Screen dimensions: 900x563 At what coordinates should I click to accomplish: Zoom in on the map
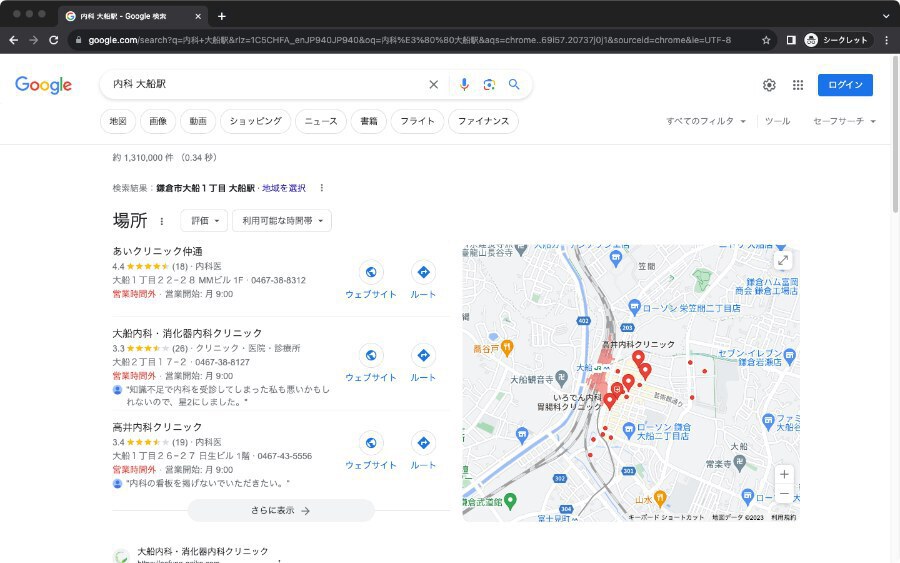[784, 474]
